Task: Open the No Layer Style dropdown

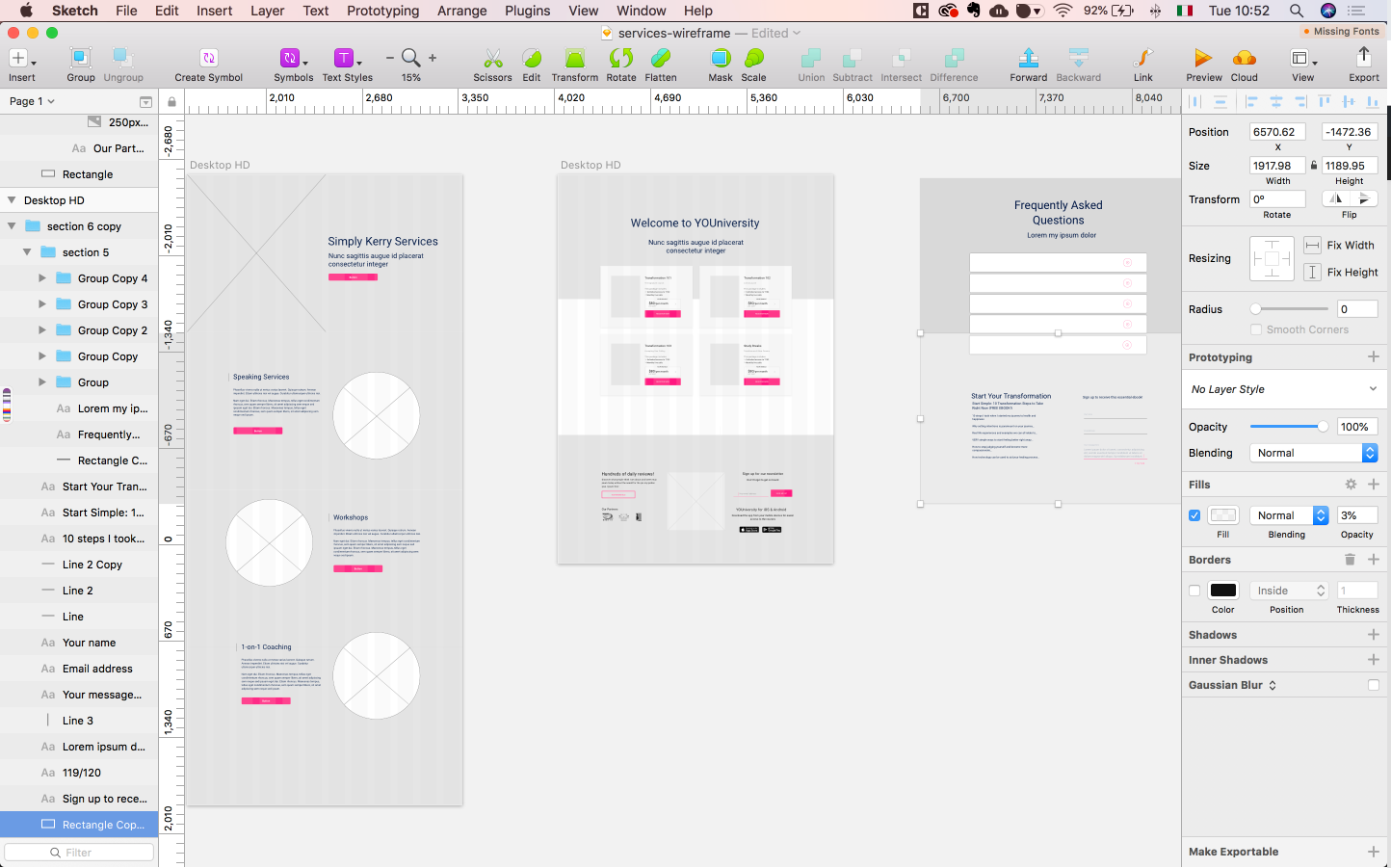Action: (x=1283, y=389)
